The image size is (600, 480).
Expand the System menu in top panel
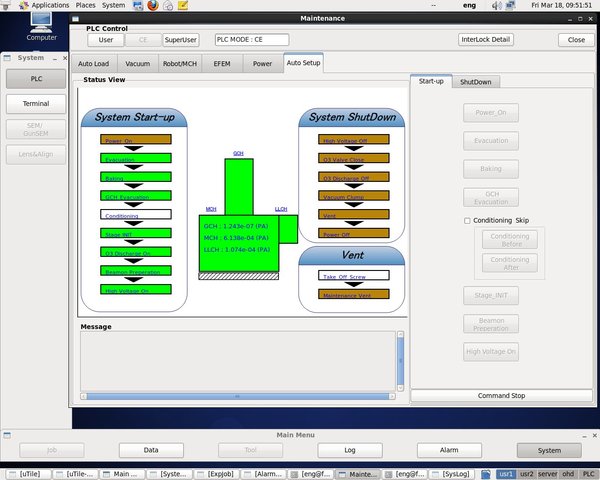pos(113,5)
